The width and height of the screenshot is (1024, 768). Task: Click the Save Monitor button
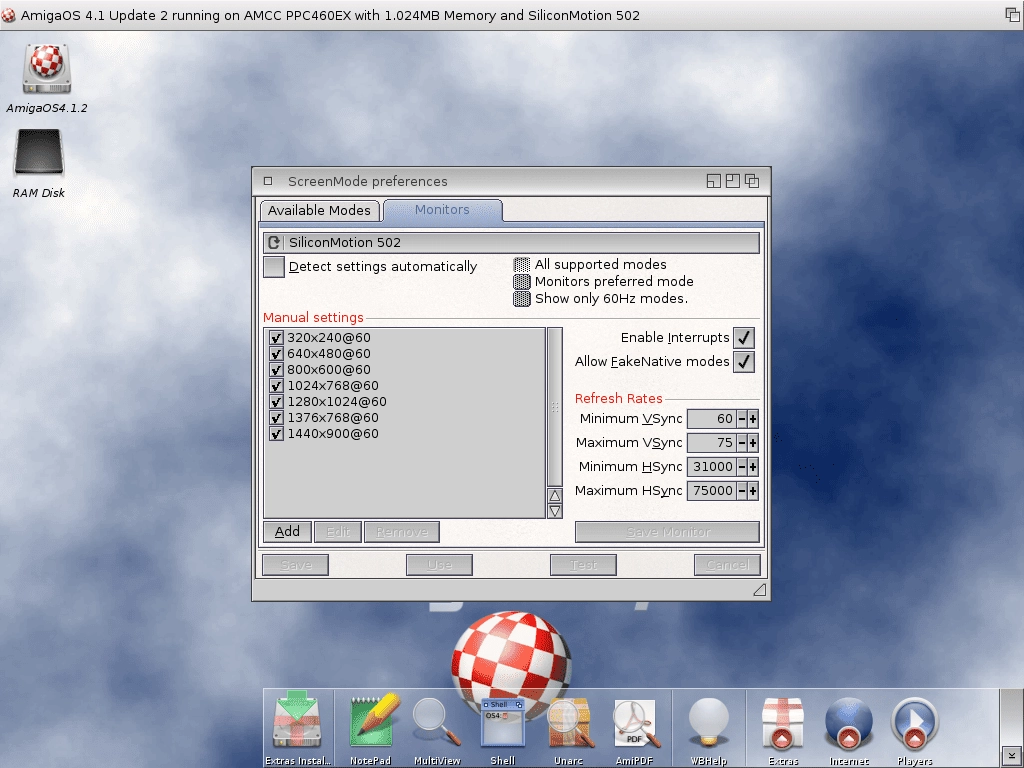tap(667, 532)
